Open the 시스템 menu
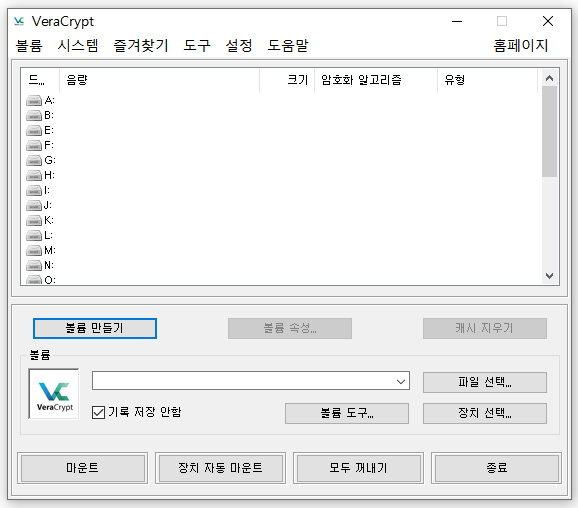Viewport: 578px width, 508px height. [x=78, y=46]
